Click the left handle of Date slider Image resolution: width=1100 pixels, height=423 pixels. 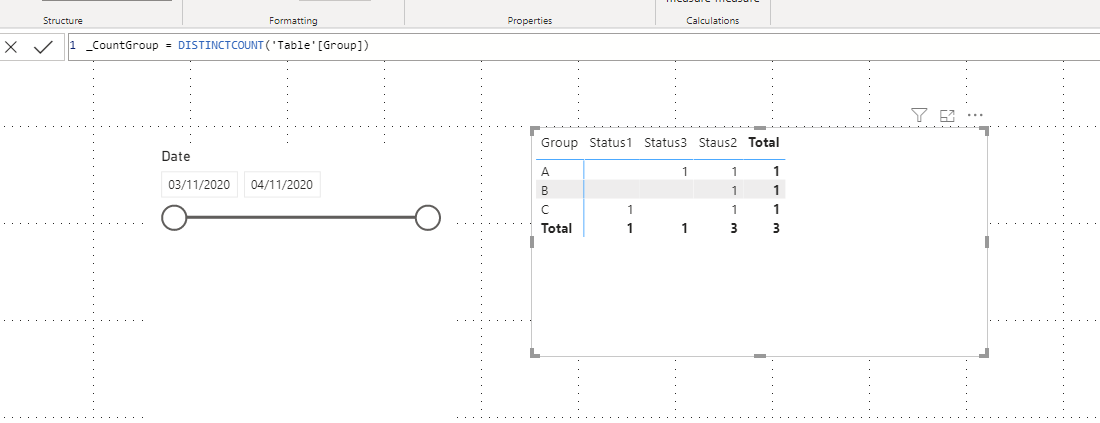[174, 217]
